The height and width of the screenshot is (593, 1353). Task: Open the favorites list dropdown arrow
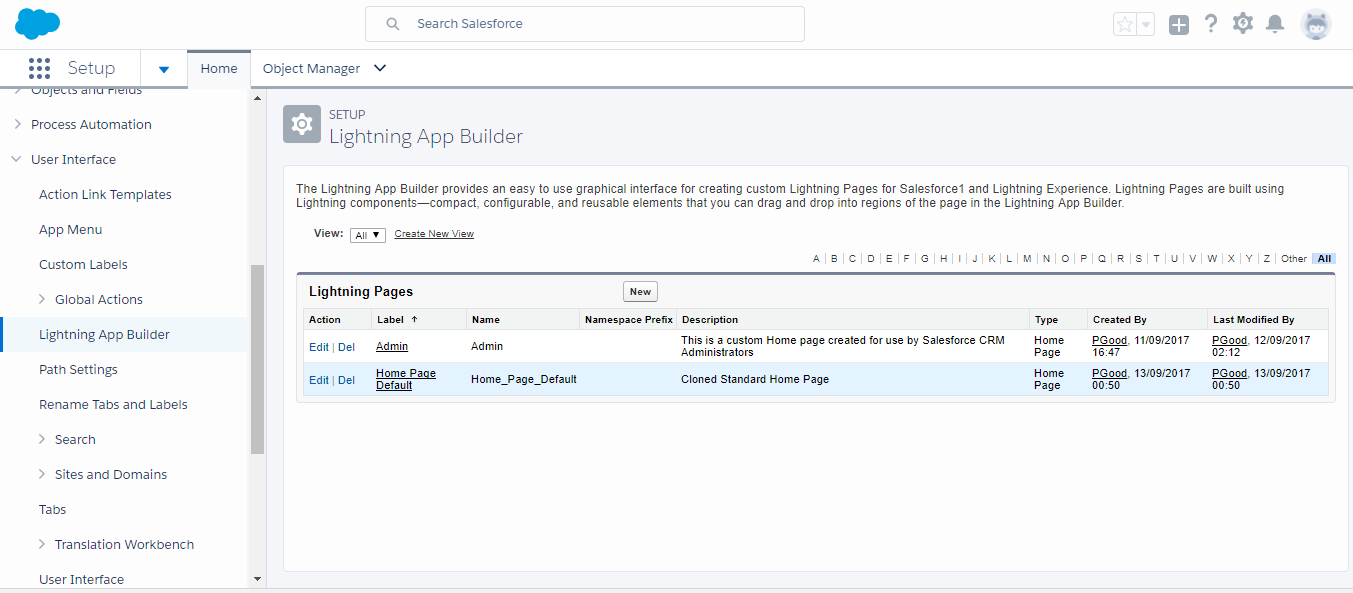pos(1146,24)
